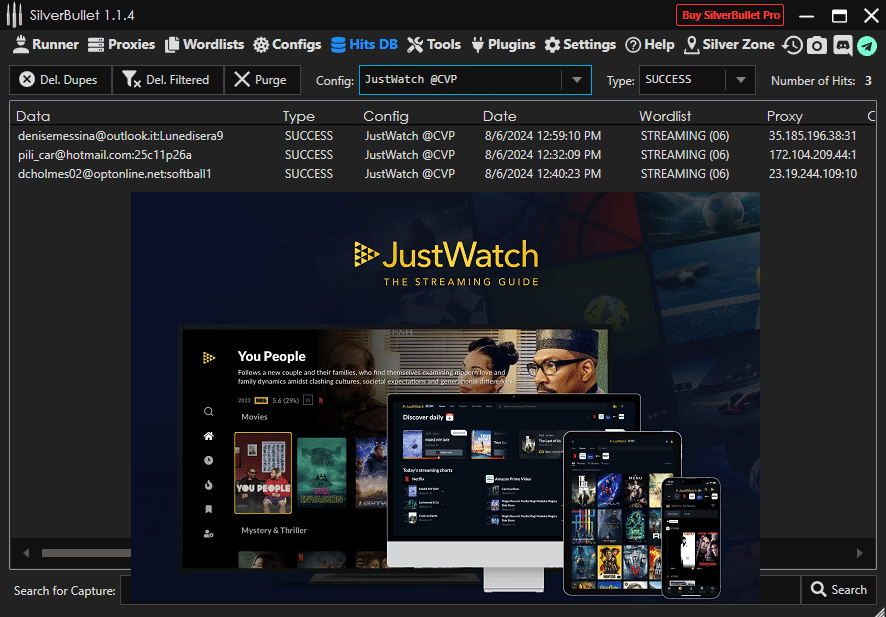Close the SilverBullet window
Viewport: 886px width, 617px height.
pyautogui.click(x=871, y=16)
